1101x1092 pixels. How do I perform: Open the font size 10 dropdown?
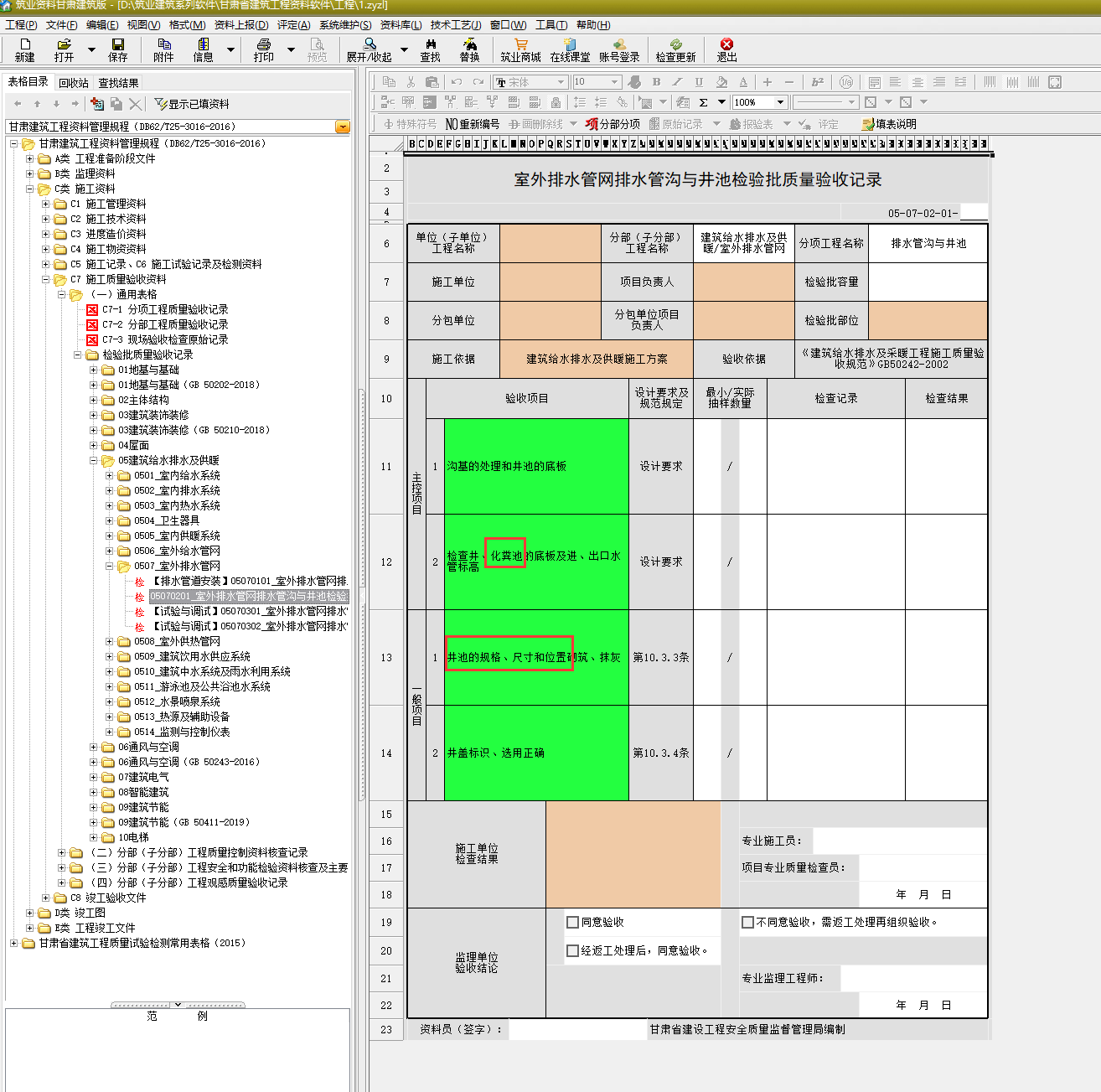[x=614, y=82]
